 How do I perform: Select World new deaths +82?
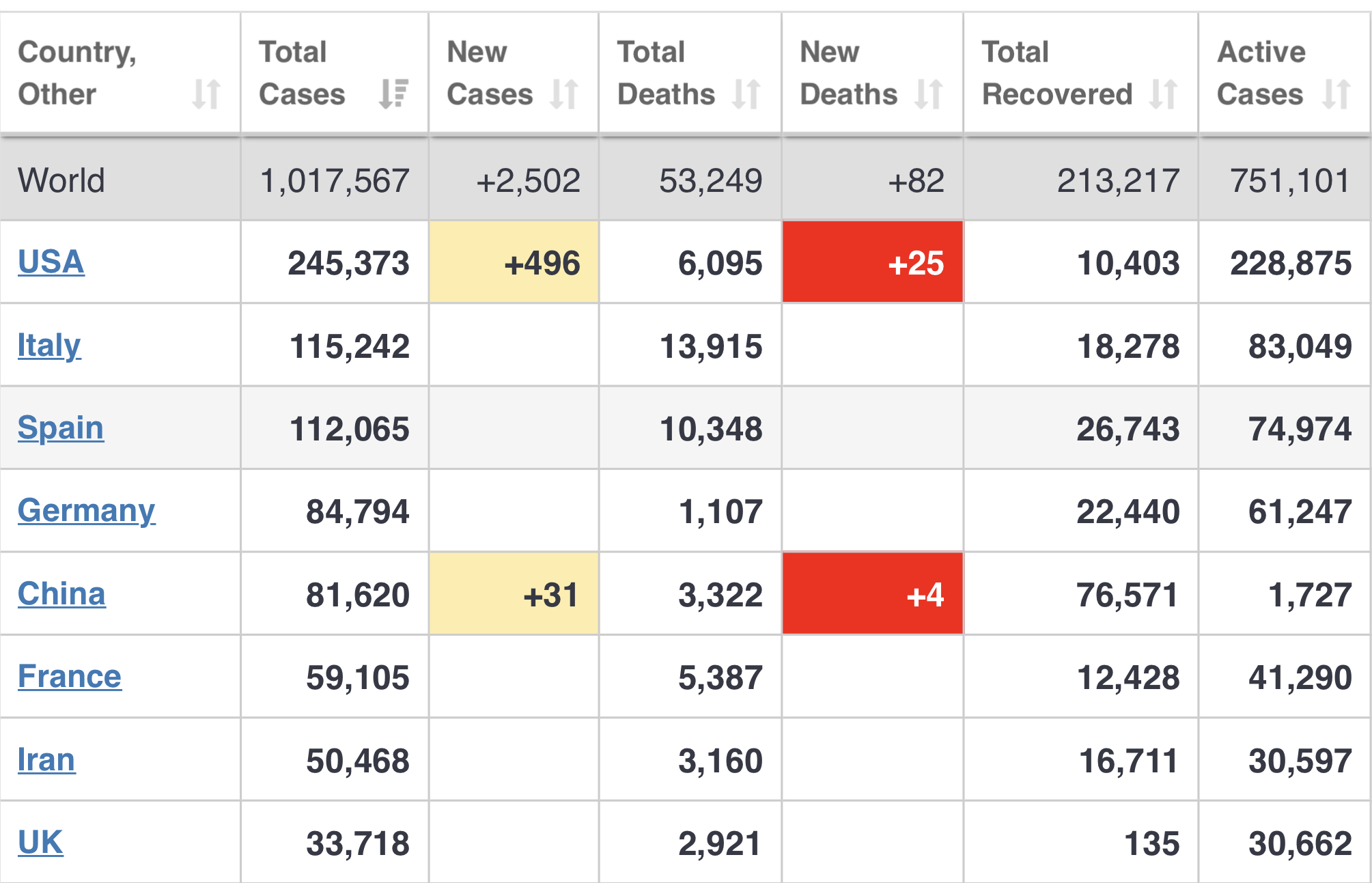[916, 181]
